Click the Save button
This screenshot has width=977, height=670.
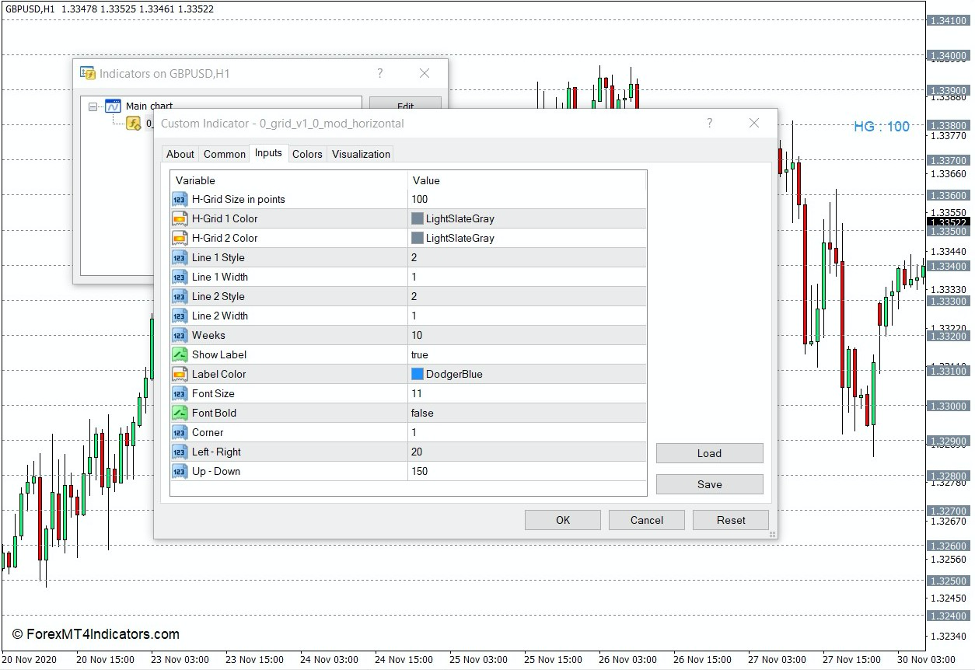click(x=709, y=484)
